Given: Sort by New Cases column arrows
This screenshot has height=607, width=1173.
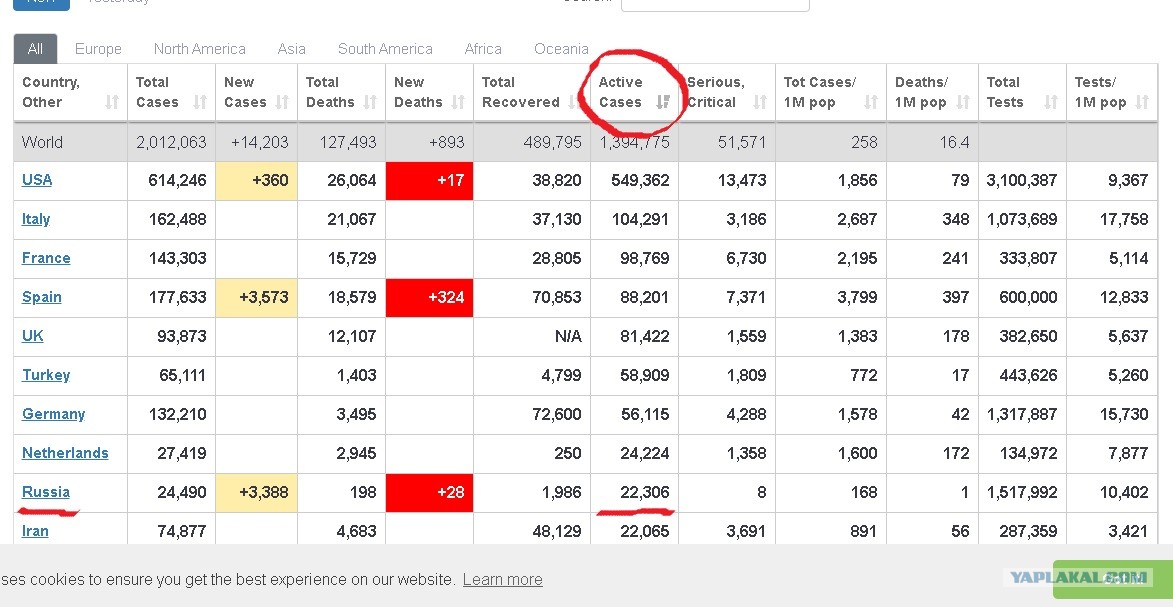Looking at the screenshot, I should pyautogui.click(x=282, y=103).
